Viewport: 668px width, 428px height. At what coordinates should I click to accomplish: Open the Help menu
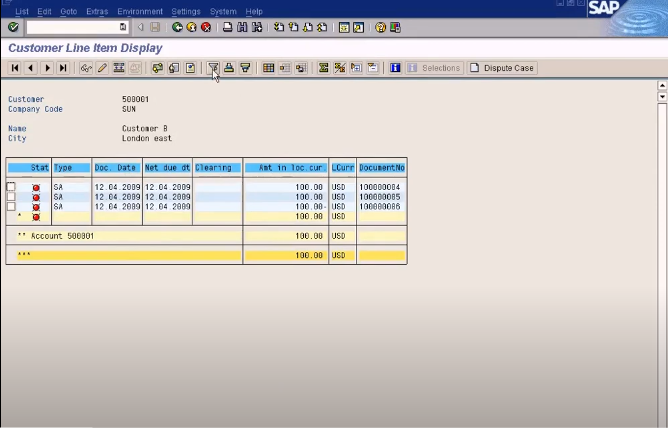tap(254, 11)
